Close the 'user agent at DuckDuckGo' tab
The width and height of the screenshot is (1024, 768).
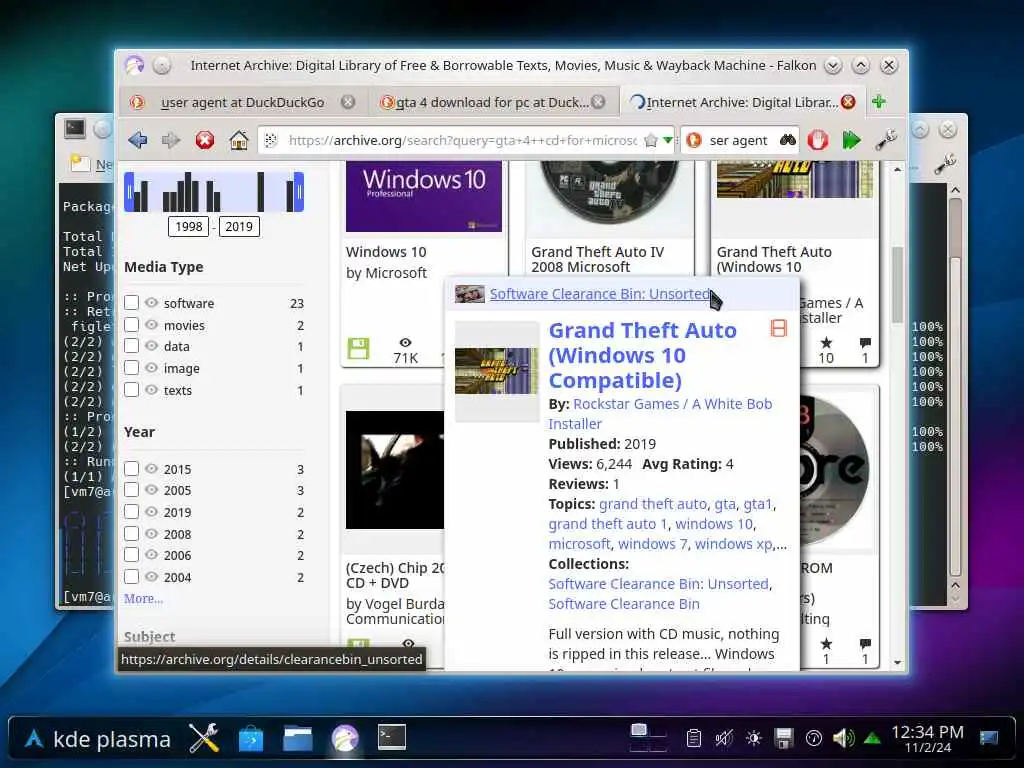[x=348, y=102]
